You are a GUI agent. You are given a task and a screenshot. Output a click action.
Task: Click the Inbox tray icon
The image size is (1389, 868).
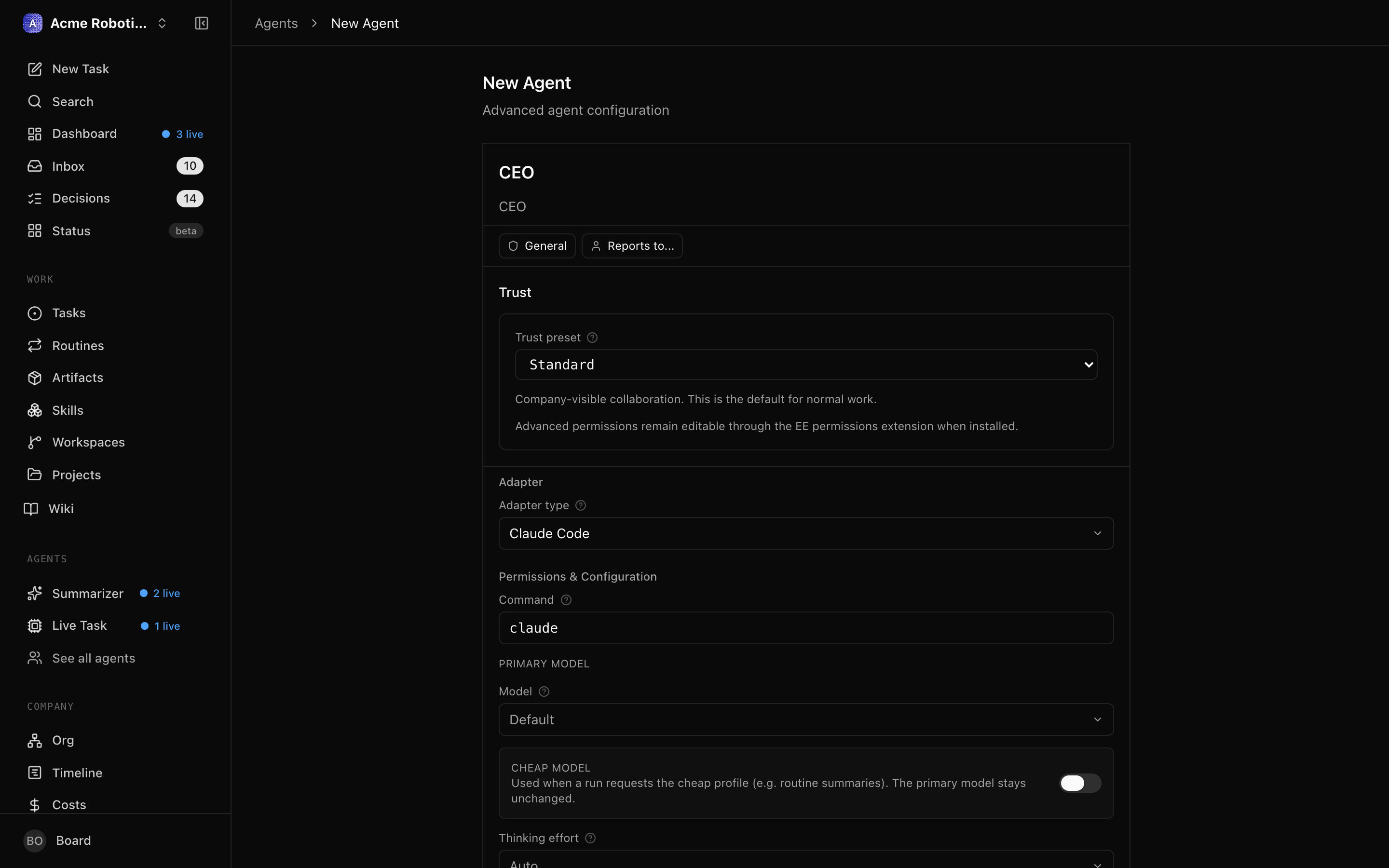tap(34, 166)
